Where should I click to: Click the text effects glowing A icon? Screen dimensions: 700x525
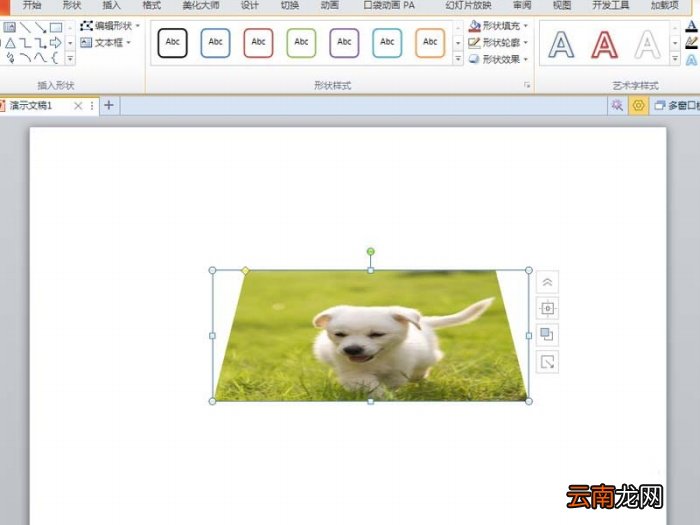click(x=691, y=60)
